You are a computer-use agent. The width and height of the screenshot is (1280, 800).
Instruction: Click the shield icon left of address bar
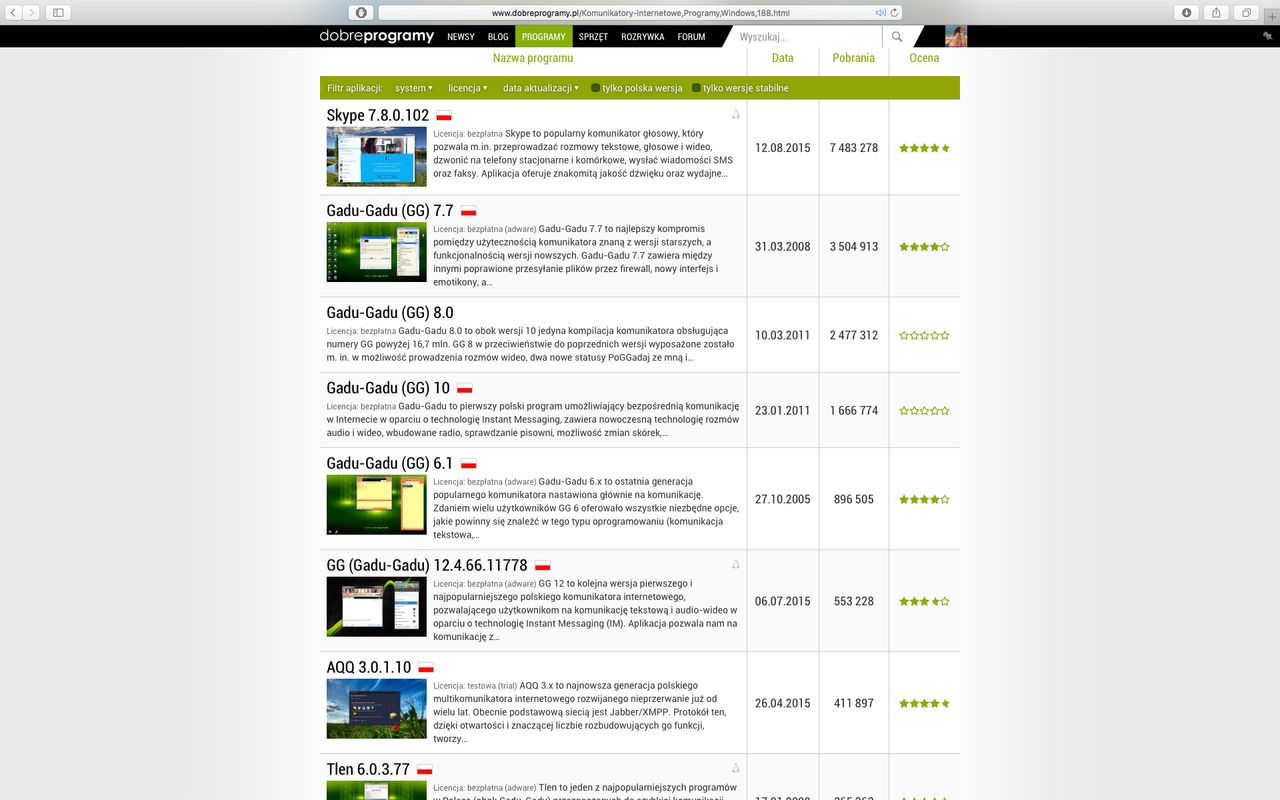pos(361,12)
